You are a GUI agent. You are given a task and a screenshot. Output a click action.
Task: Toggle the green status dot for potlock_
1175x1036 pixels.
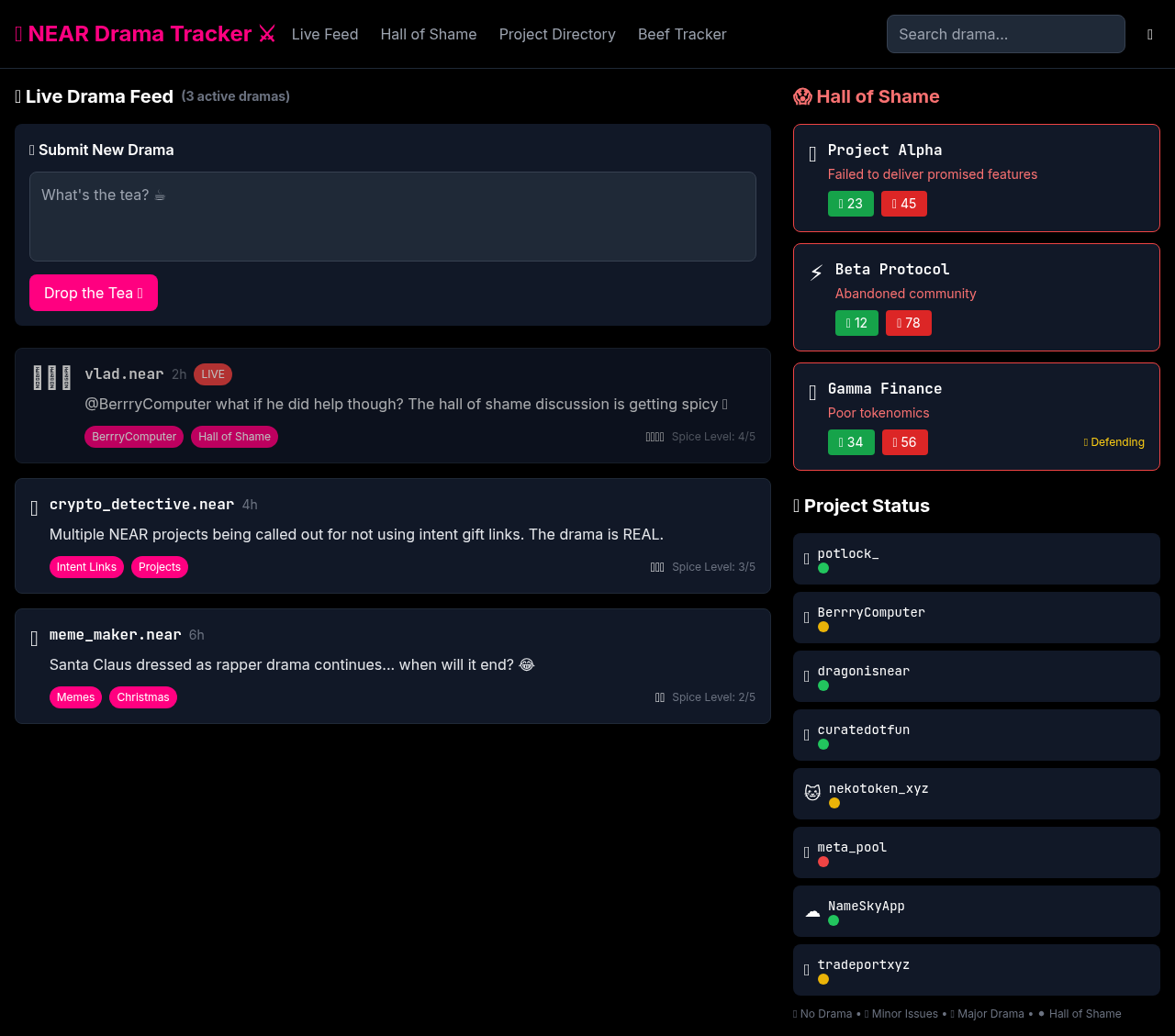pos(823,568)
